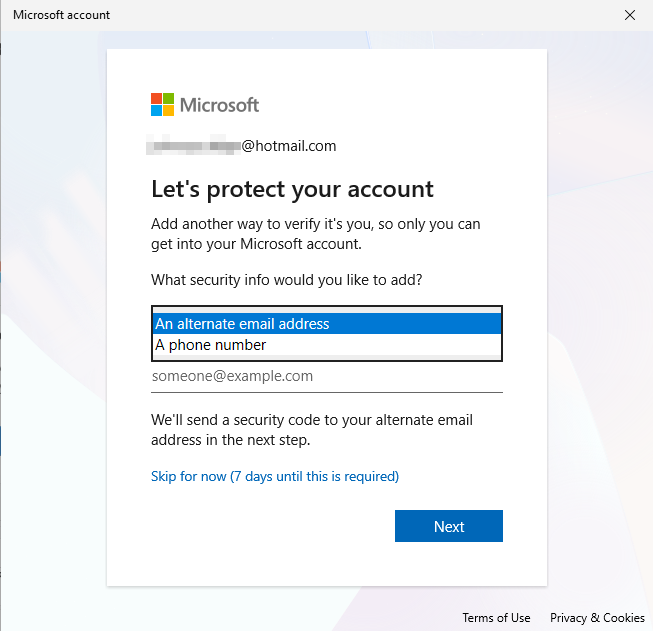The width and height of the screenshot is (653, 631).
Task: Click the yellow square of the Microsoft logo
Action: pos(168,110)
